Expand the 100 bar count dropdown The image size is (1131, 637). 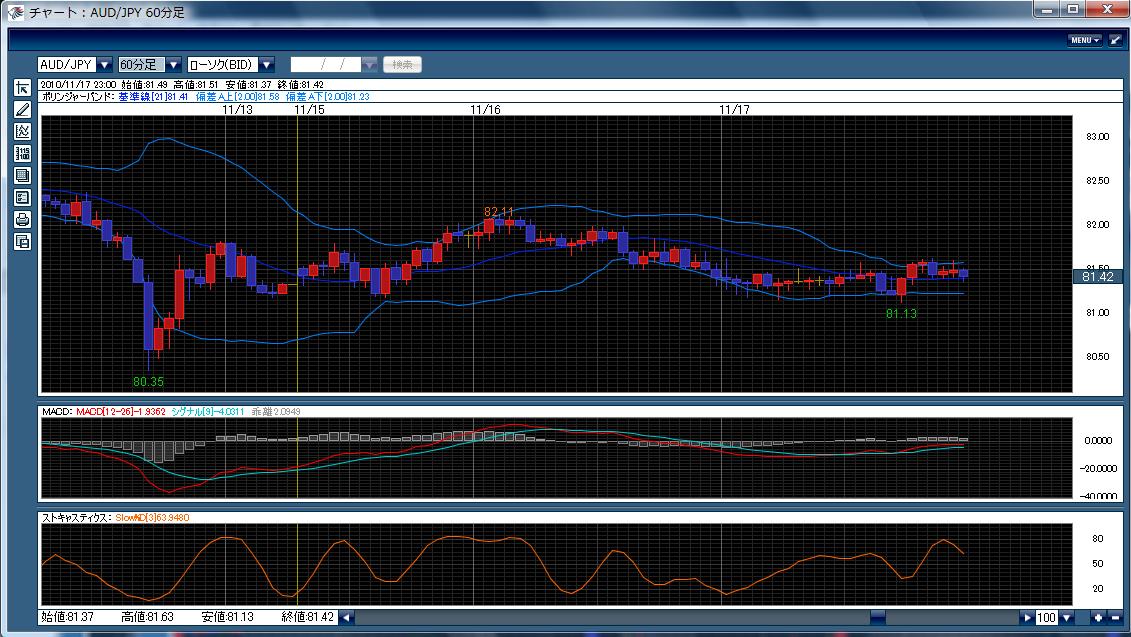[x=1067, y=618]
